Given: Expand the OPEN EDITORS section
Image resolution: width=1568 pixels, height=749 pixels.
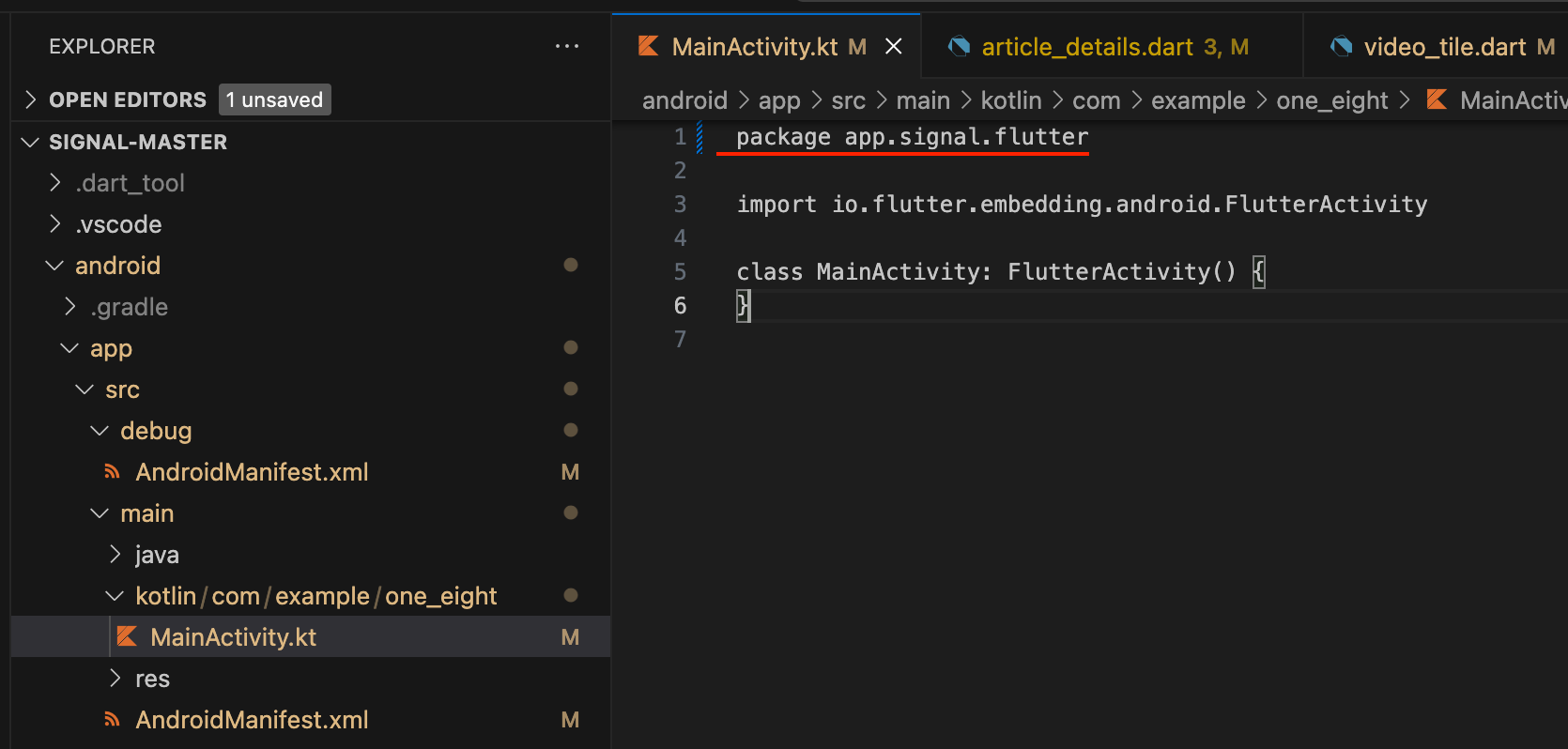Looking at the screenshot, I should (x=31, y=99).
